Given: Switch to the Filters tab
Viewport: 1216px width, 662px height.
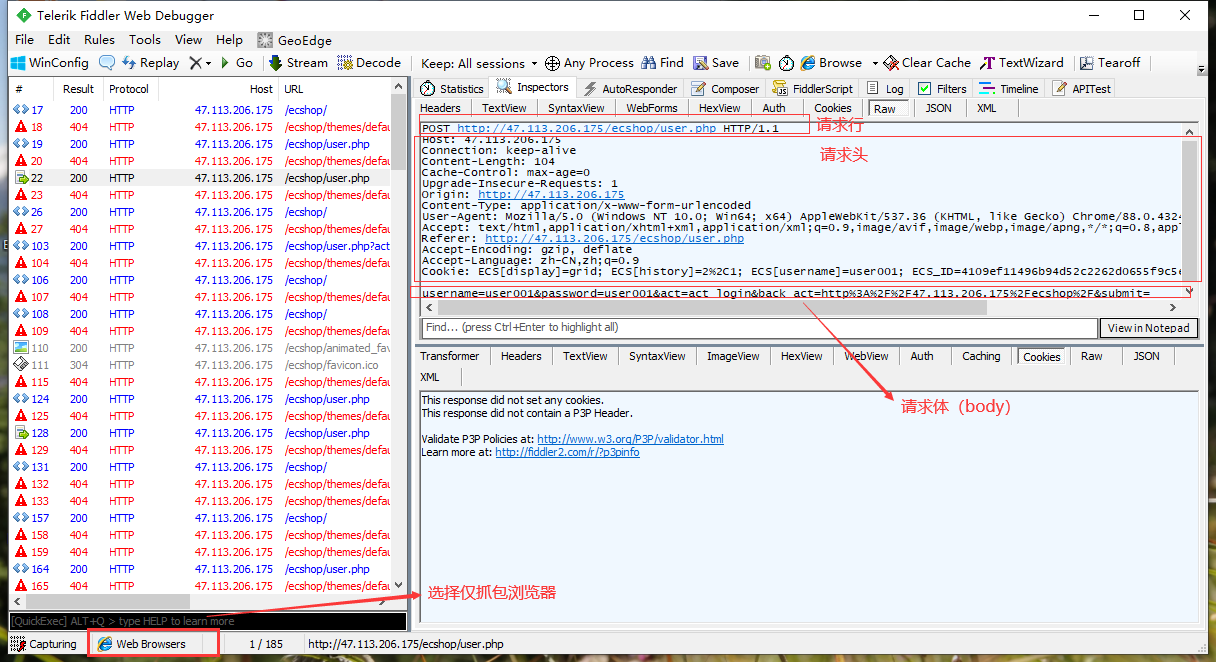Looking at the screenshot, I should pos(942,89).
